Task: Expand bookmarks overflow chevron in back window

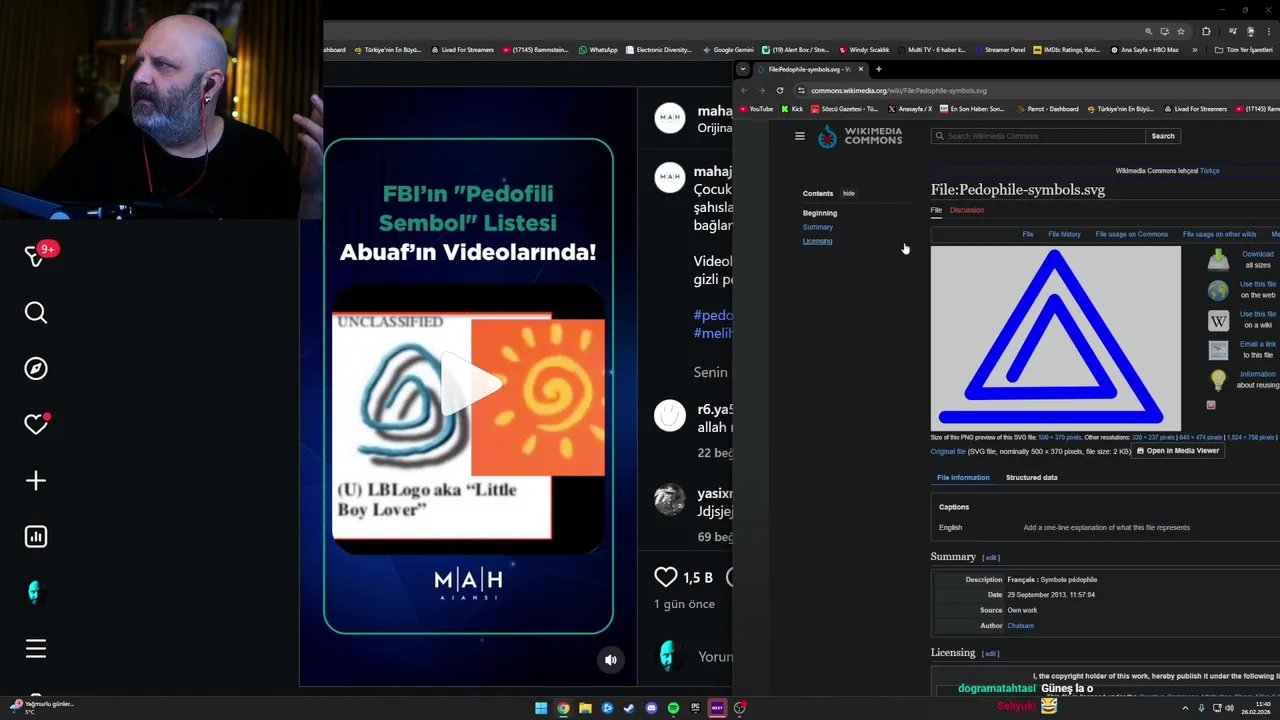Action: tap(1194, 50)
